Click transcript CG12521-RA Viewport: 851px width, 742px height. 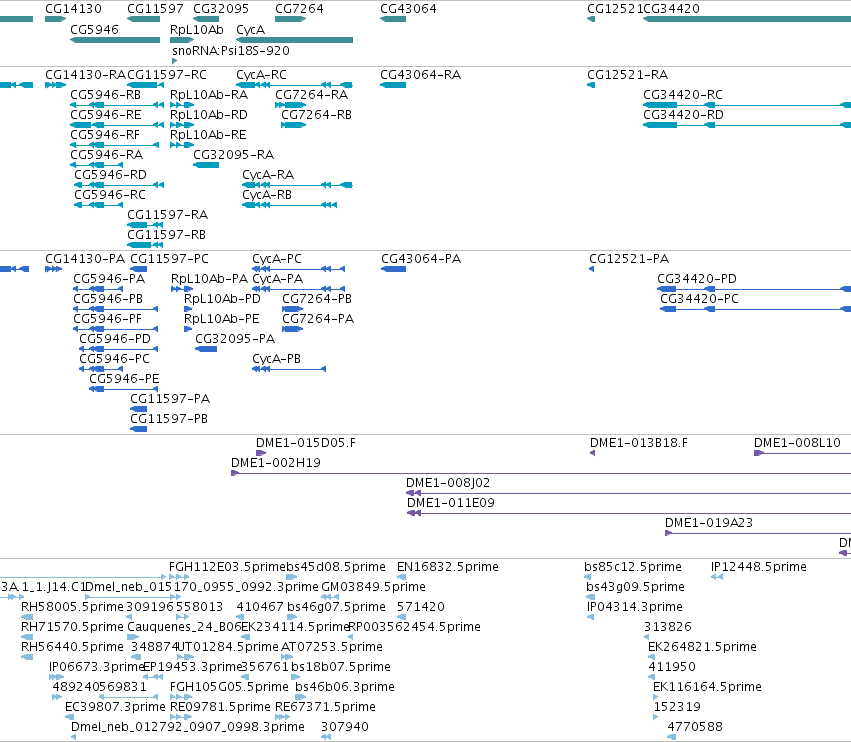click(627, 74)
